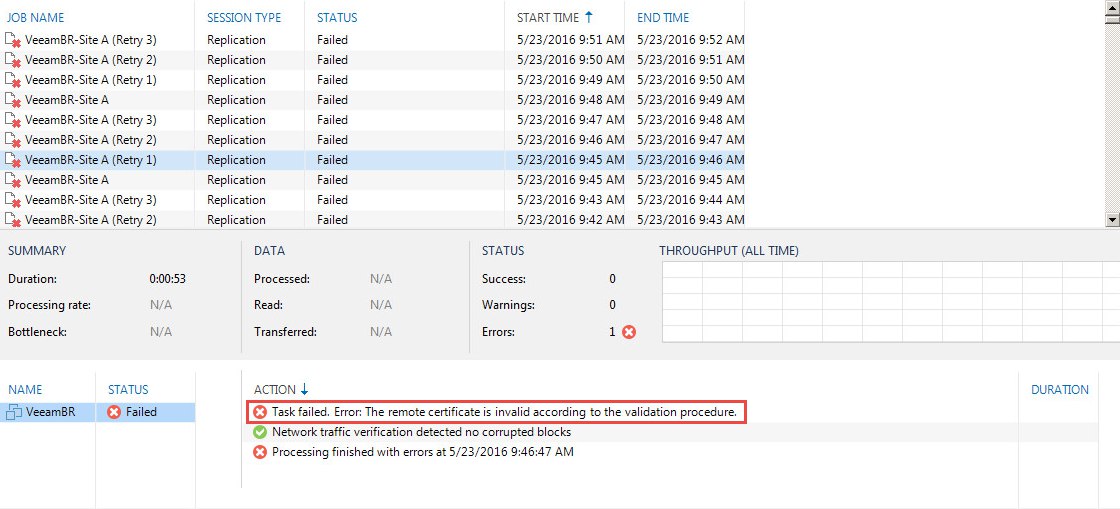Image resolution: width=1120 pixels, height=509 pixels.
Task: Select VeeamBR-Site A (Retry 2) started 9:50 AM
Action: coord(91,60)
